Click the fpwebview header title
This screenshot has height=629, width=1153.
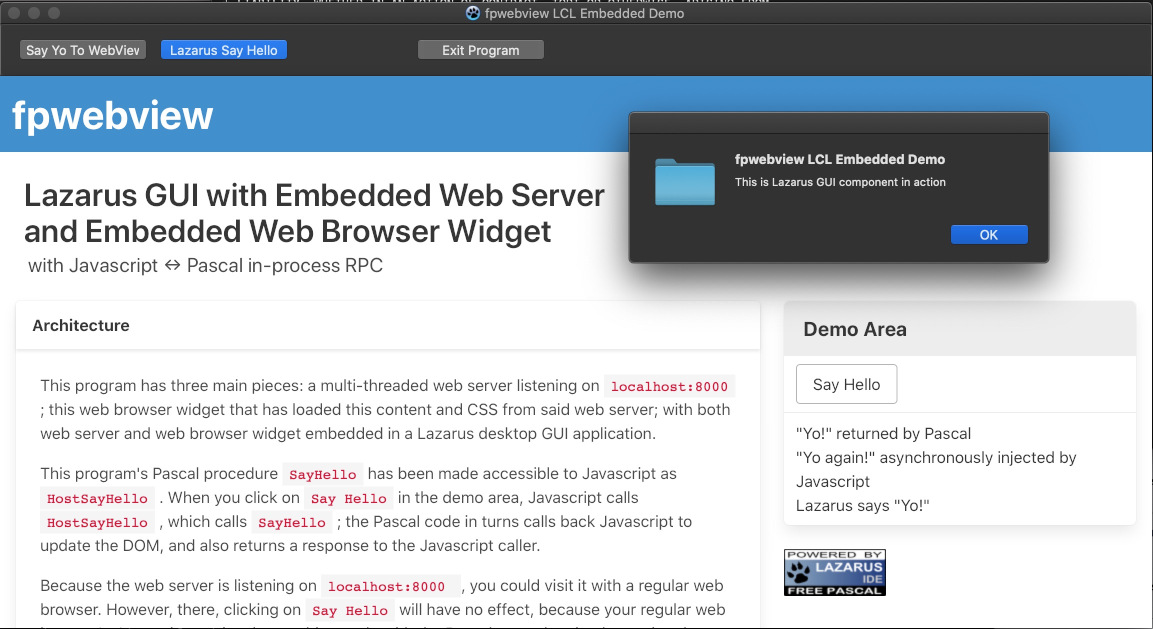tap(113, 116)
